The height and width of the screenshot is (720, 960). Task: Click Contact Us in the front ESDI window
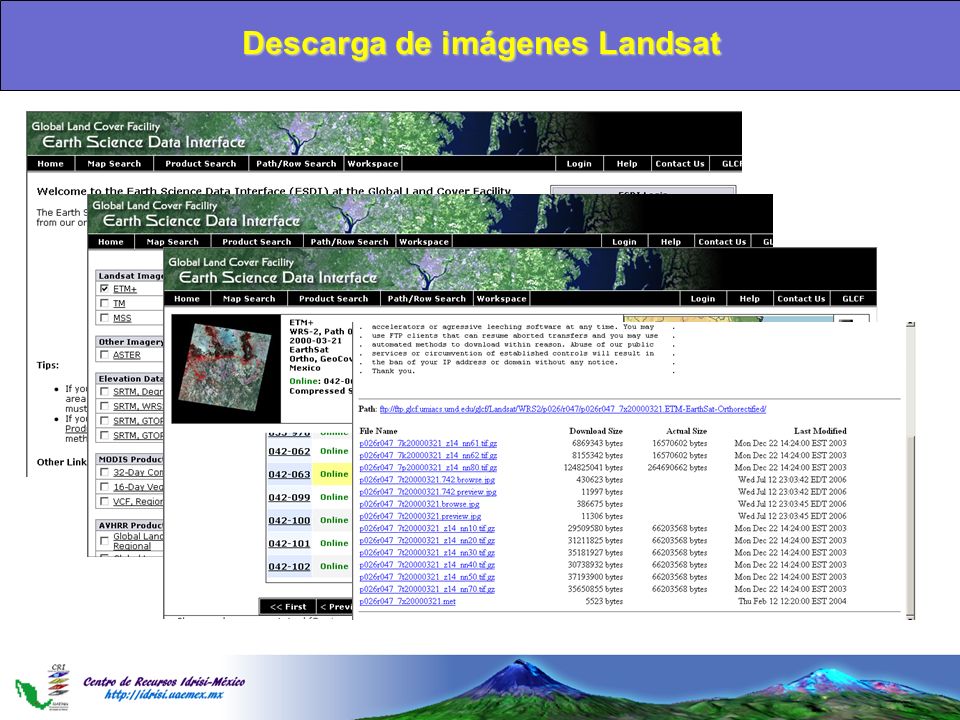coord(801,299)
